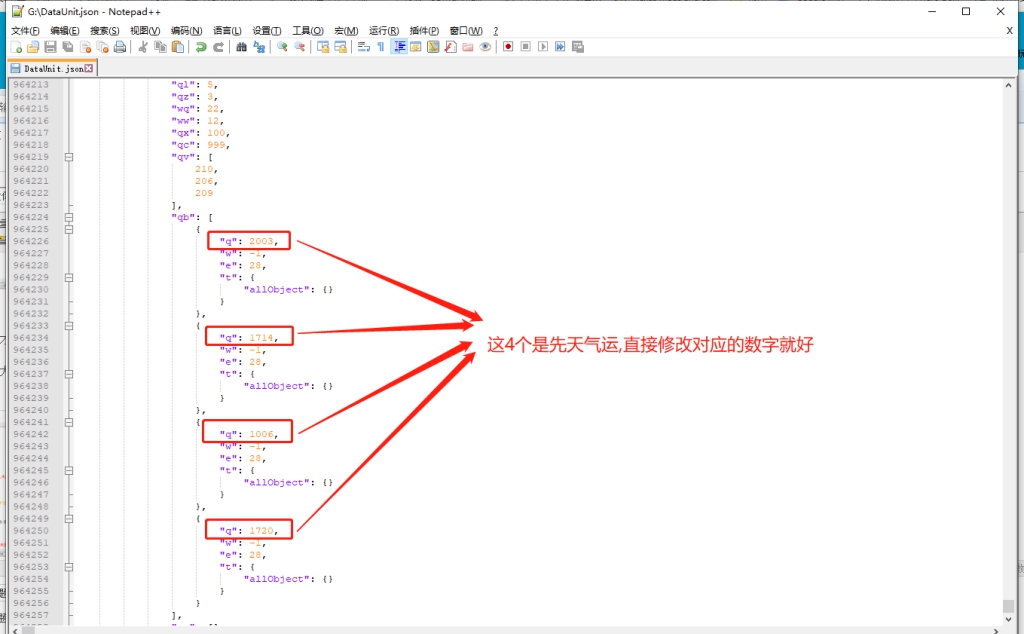Cut selection with the scissors icon
This screenshot has height=634, width=1024.
pyautogui.click(x=142, y=47)
